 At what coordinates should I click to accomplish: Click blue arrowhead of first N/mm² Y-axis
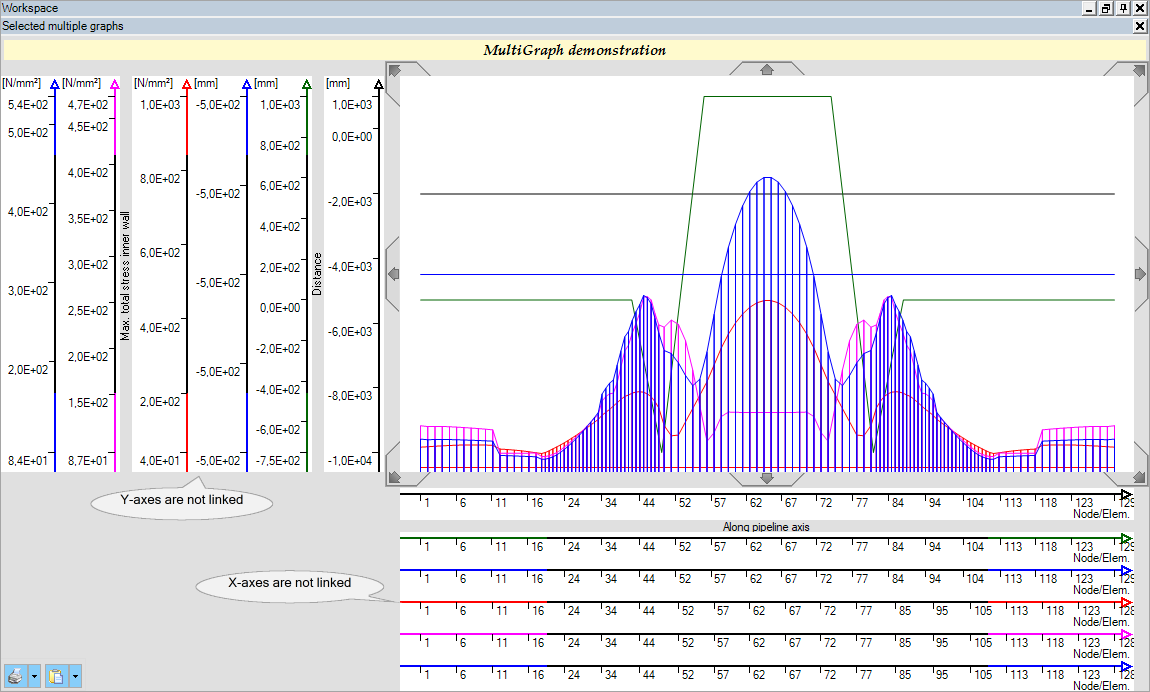tap(55, 84)
